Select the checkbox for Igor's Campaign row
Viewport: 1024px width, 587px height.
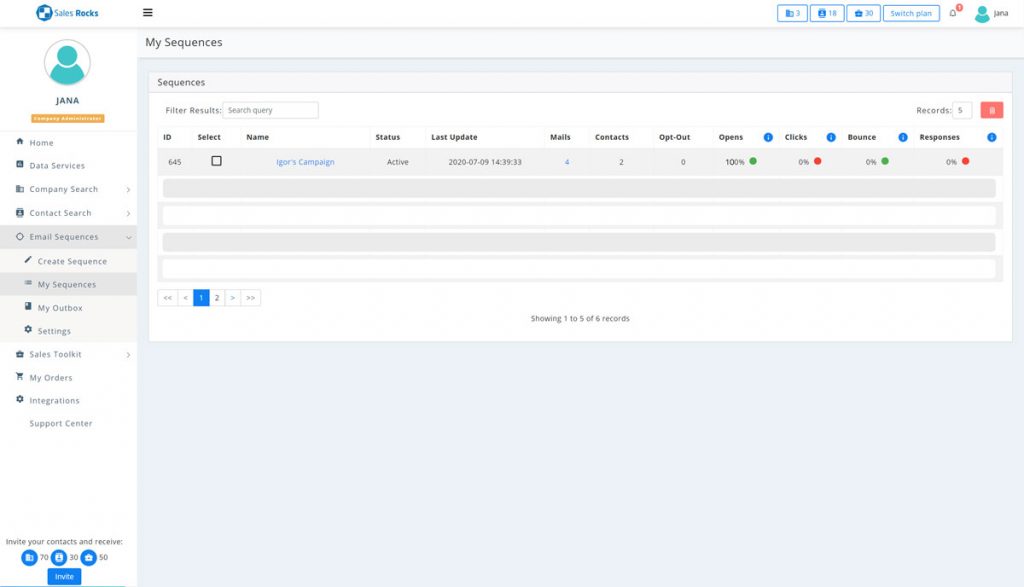pyautogui.click(x=216, y=161)
